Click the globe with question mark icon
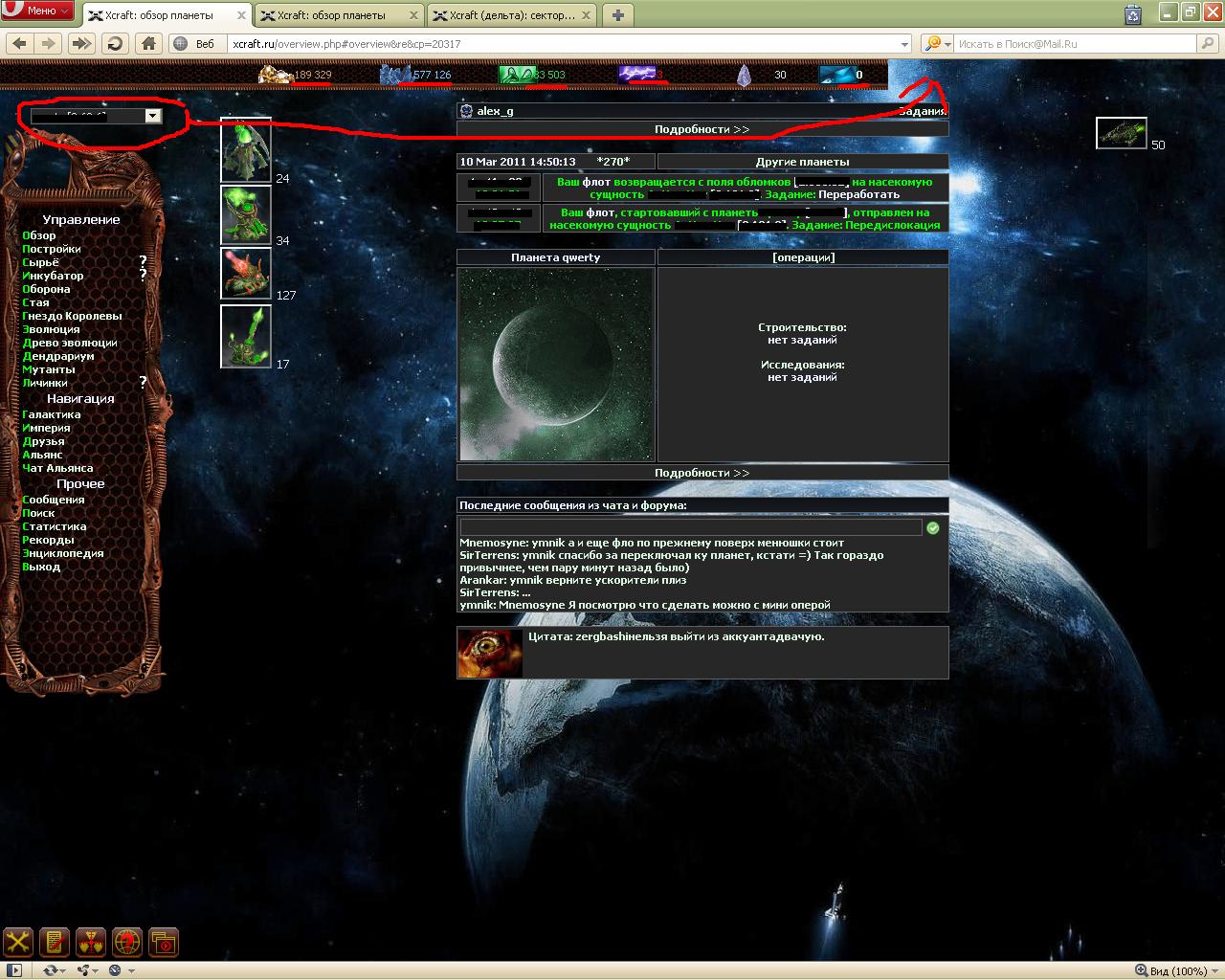This screenshot has height=980, width=1225. pyautogui.click(x=127, y=942)
